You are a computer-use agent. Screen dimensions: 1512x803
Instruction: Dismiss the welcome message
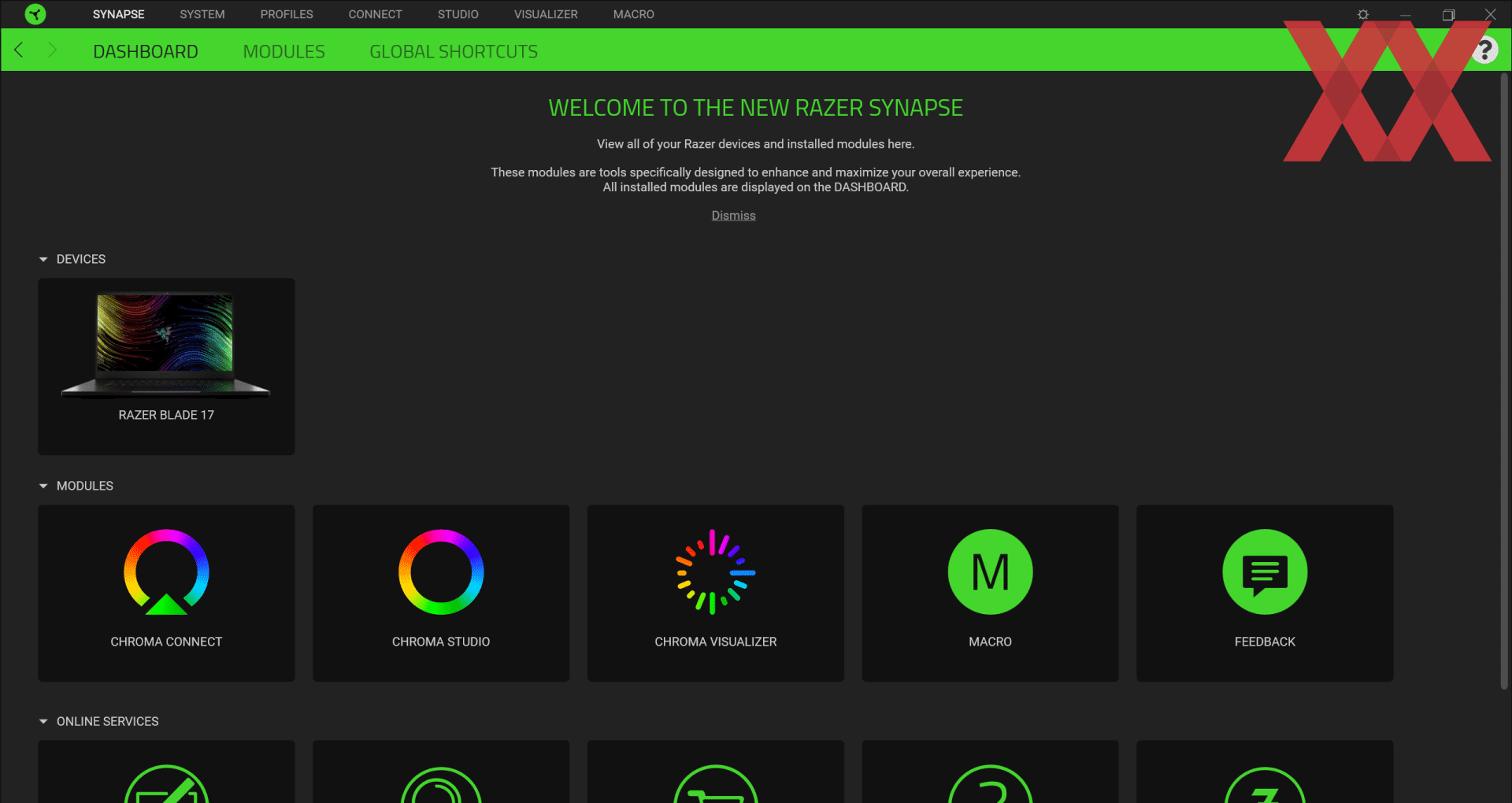(734, 216)
